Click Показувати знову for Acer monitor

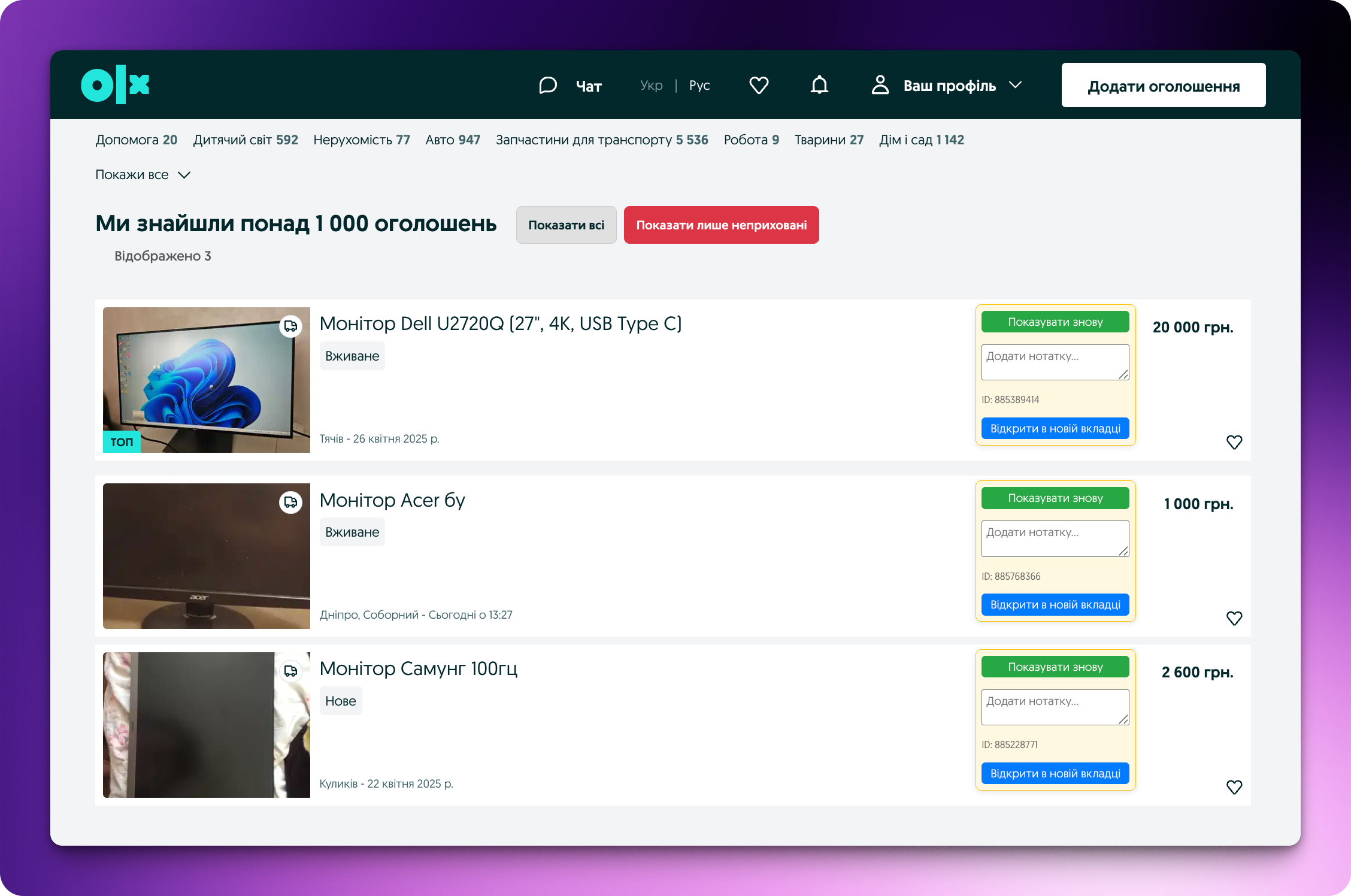(x=1055, y=498)
